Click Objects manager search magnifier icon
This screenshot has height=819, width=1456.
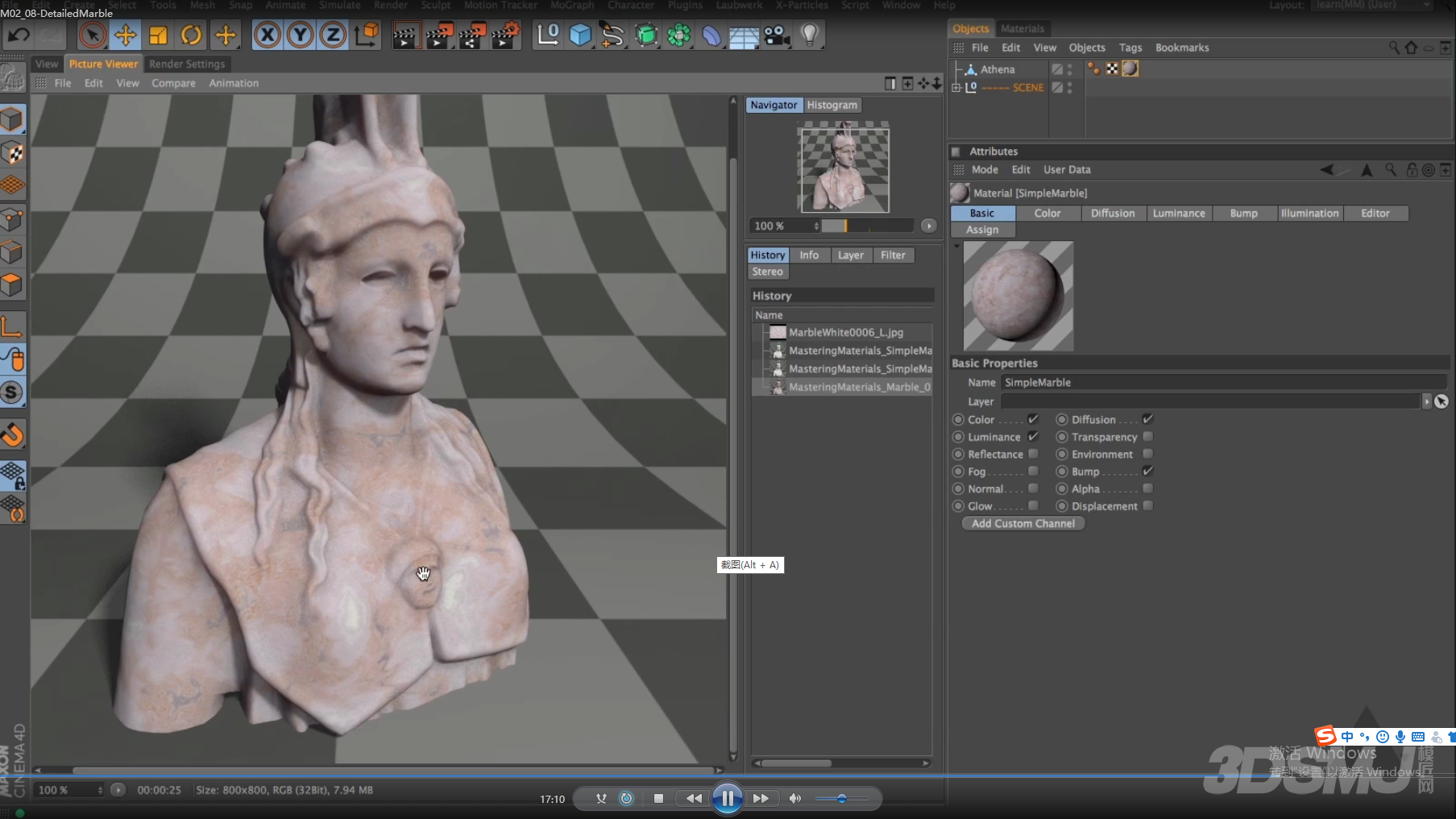(x=1394, y=48)
